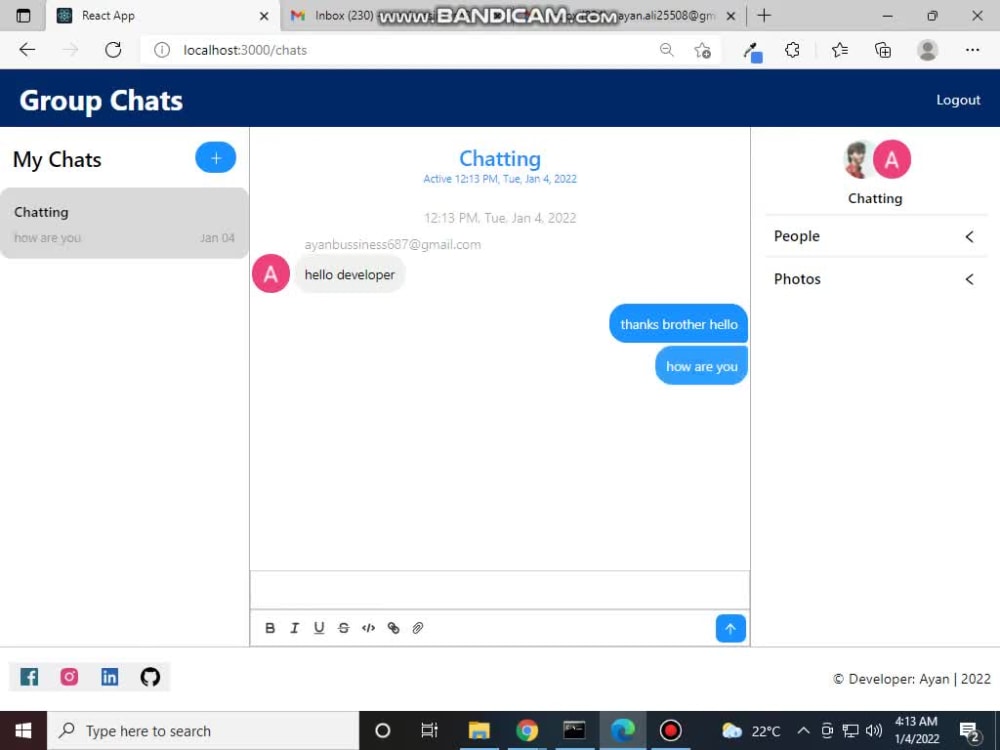
Task: Click the message text input area
Action: pos(500,590)
